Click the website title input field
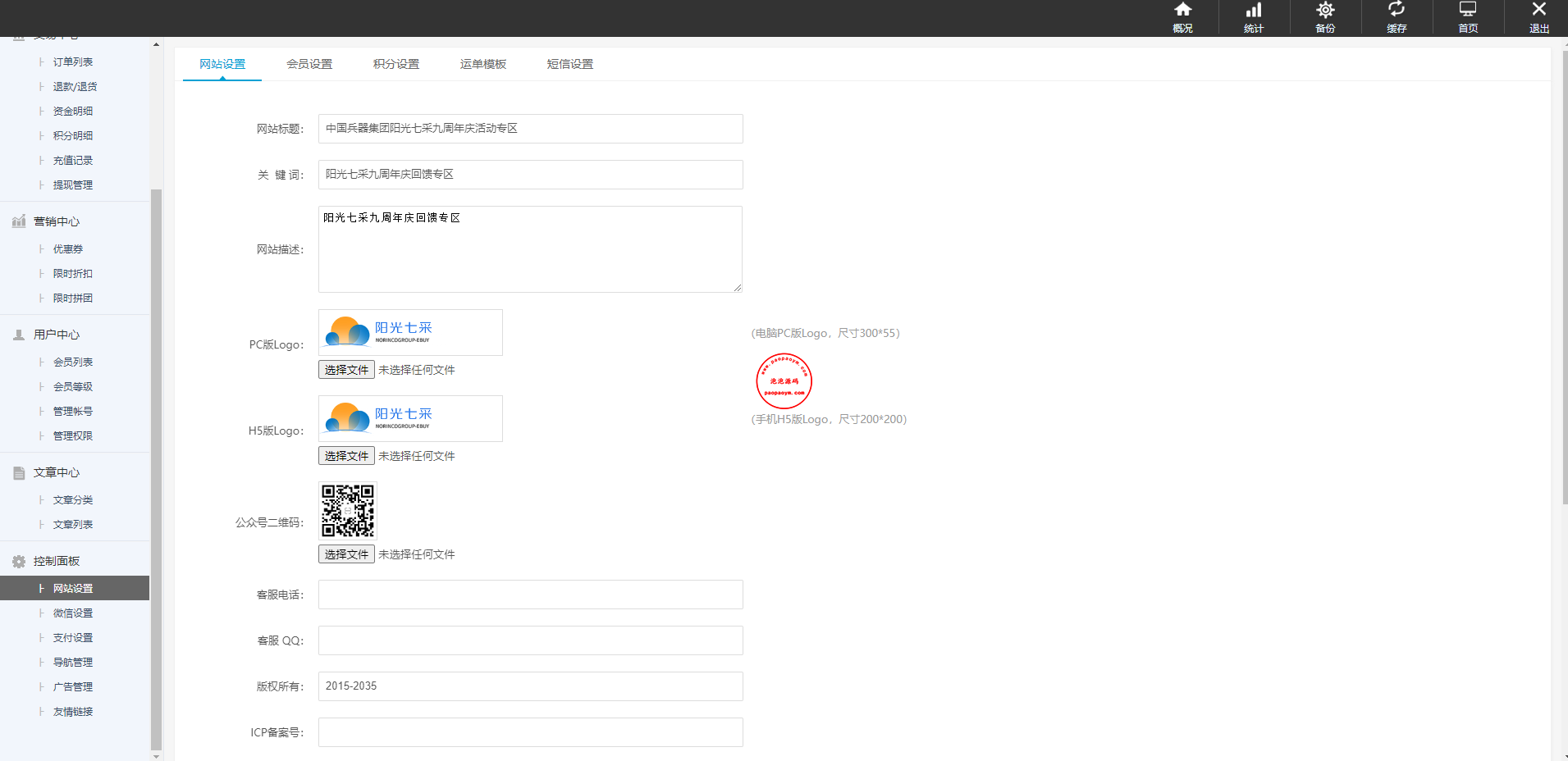The image size is (1568, 761). (530, 129)
